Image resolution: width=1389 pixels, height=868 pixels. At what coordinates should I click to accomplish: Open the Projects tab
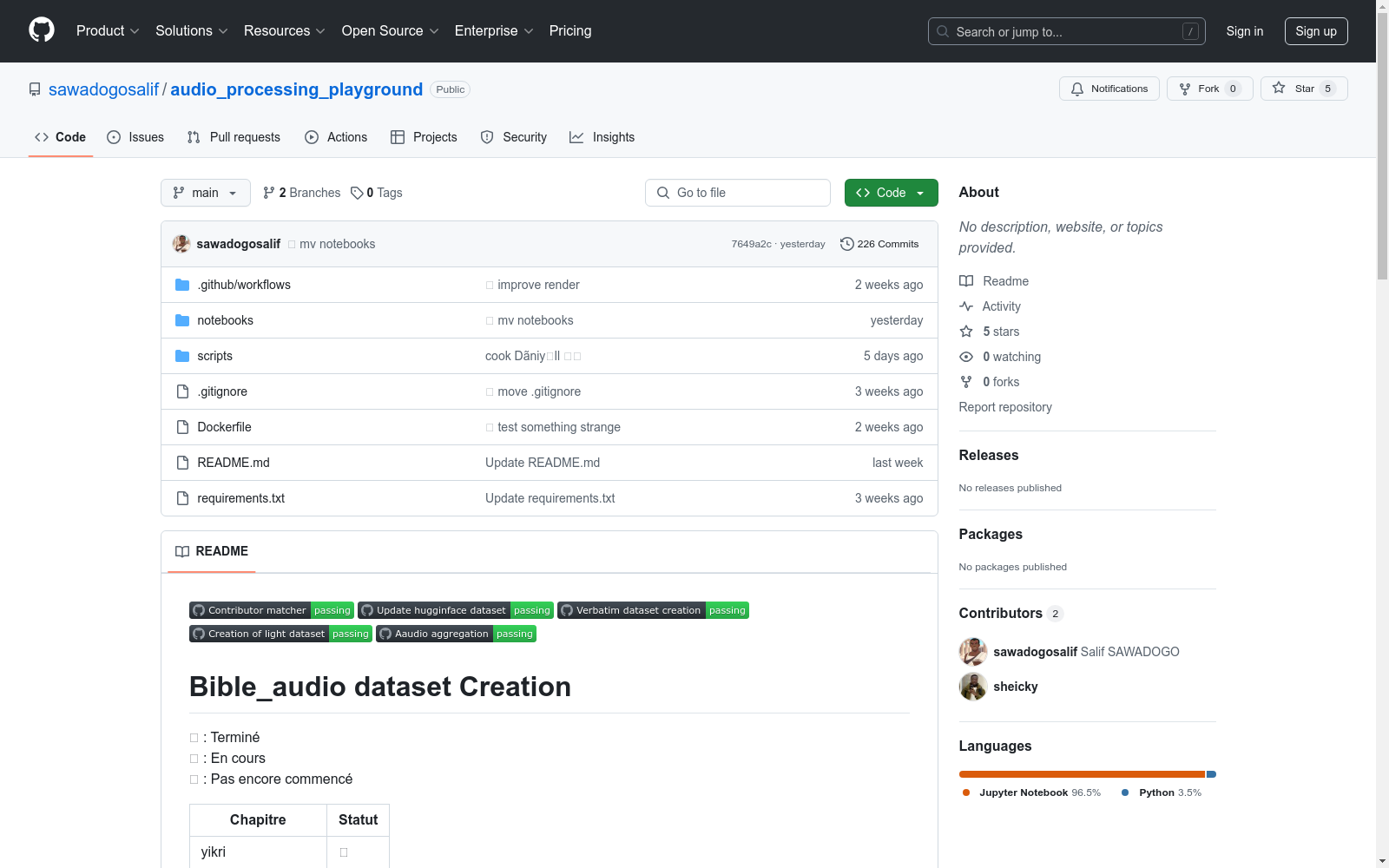click(x=424, y=137)
